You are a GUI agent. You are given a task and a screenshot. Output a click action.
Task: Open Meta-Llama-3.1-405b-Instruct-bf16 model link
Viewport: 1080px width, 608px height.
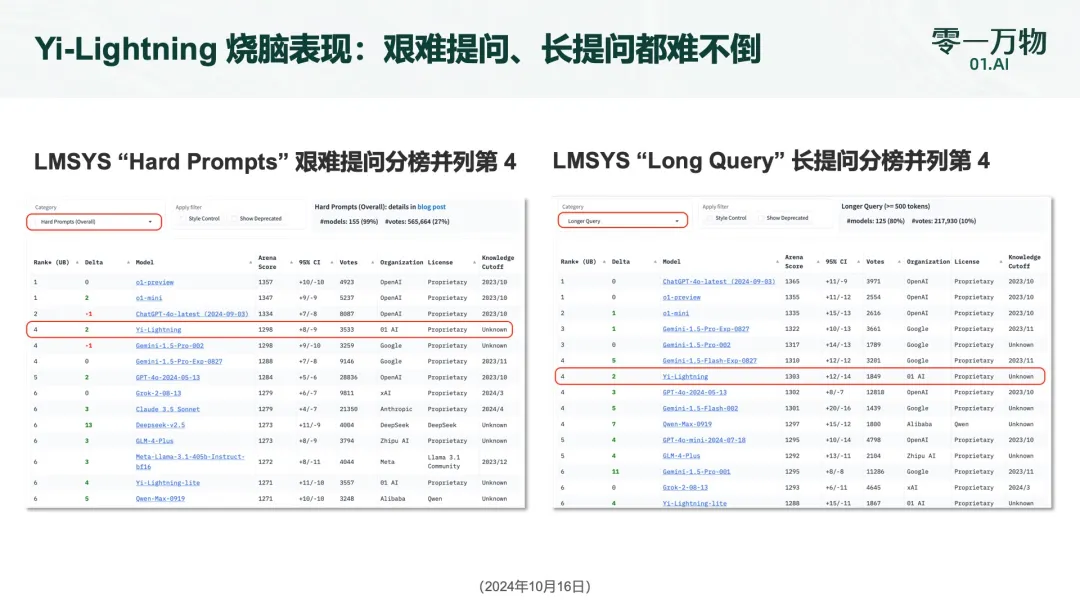tap(189, 461)
